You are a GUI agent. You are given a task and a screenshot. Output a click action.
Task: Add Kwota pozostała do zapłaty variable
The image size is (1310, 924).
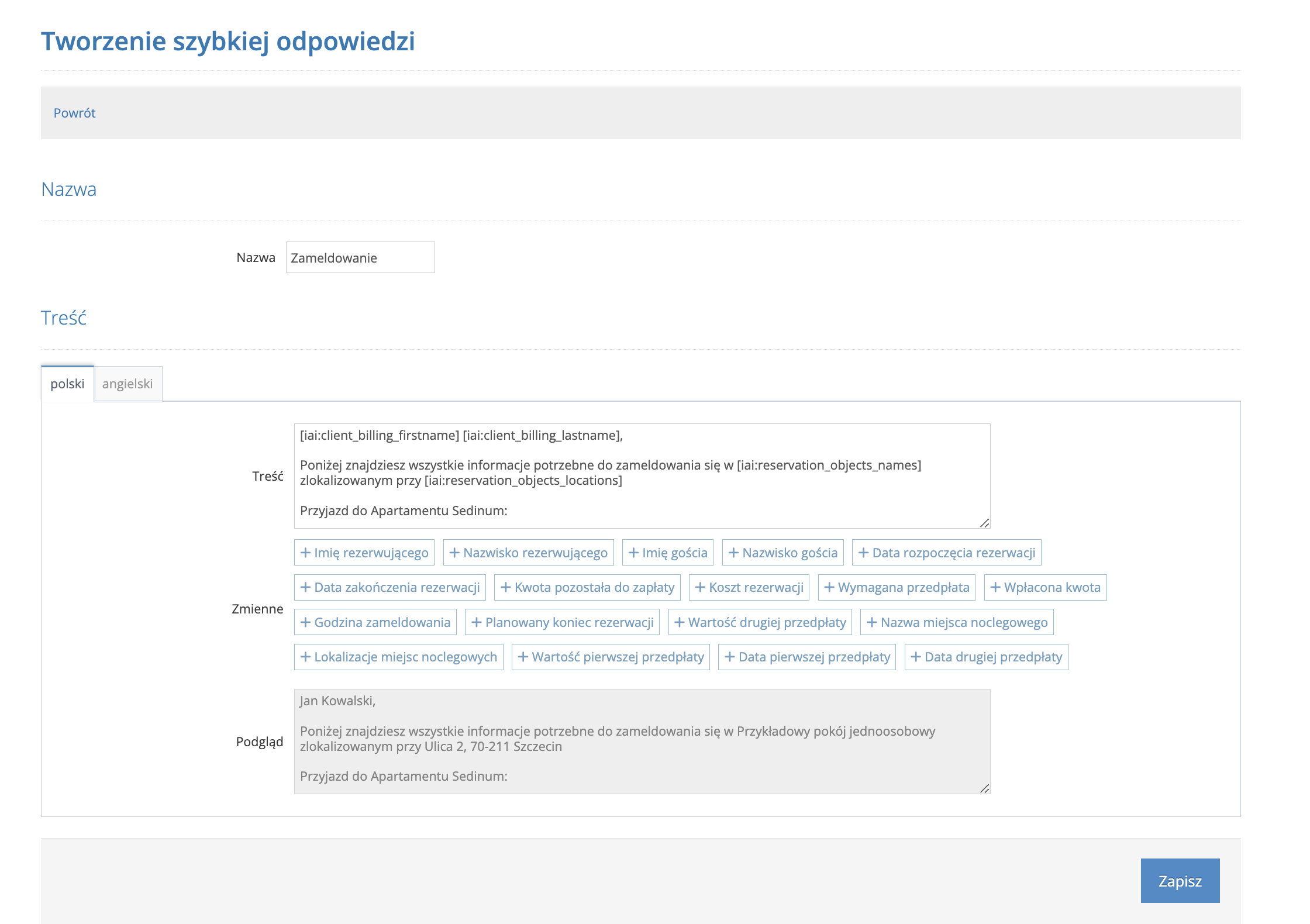click(x=587, y=587)
